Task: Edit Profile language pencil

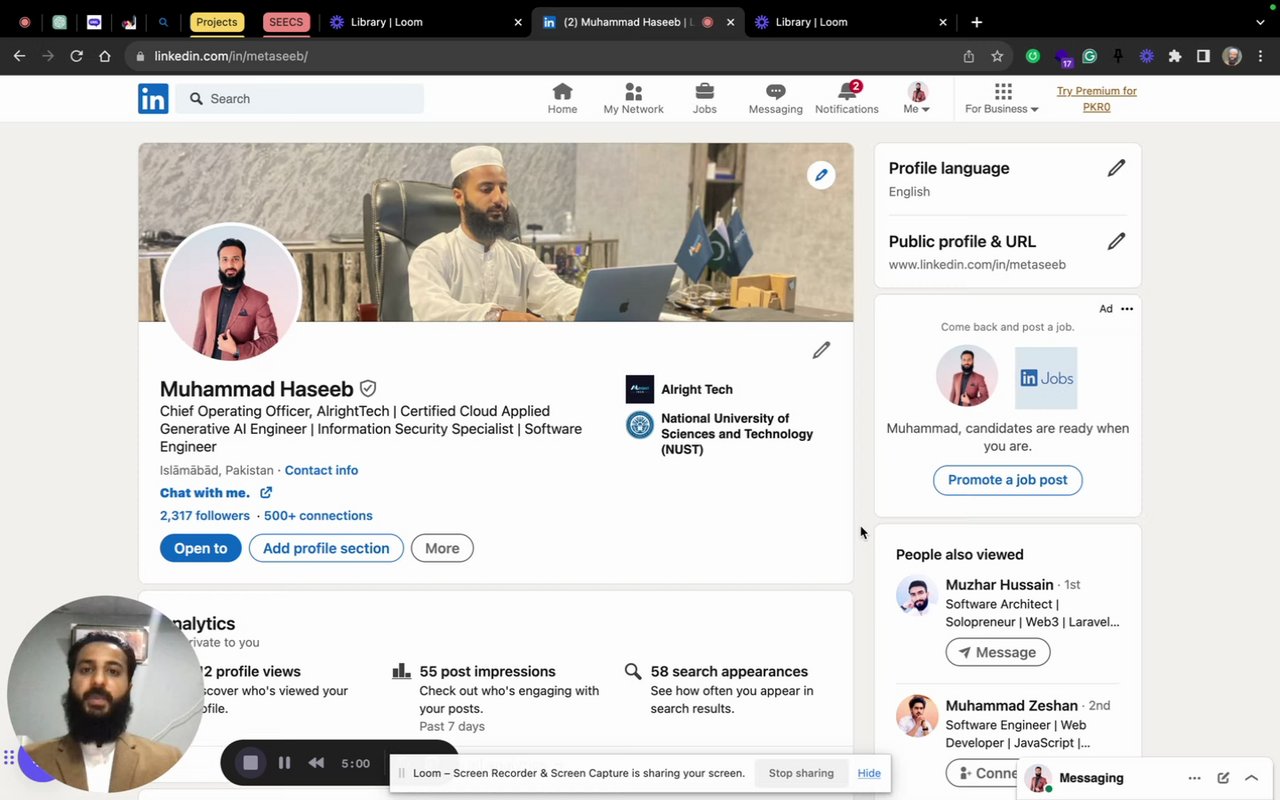Action: (x=1116, y=168)
